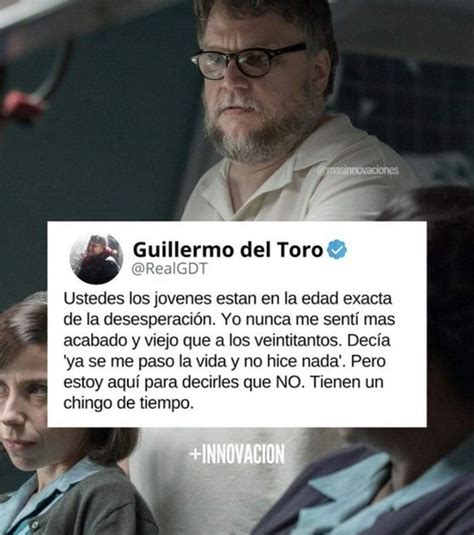This screenshot has width=474, height=535.
Task: Click the blurred red object upper left
Action: pyautogui.click(x=21, y=104)
